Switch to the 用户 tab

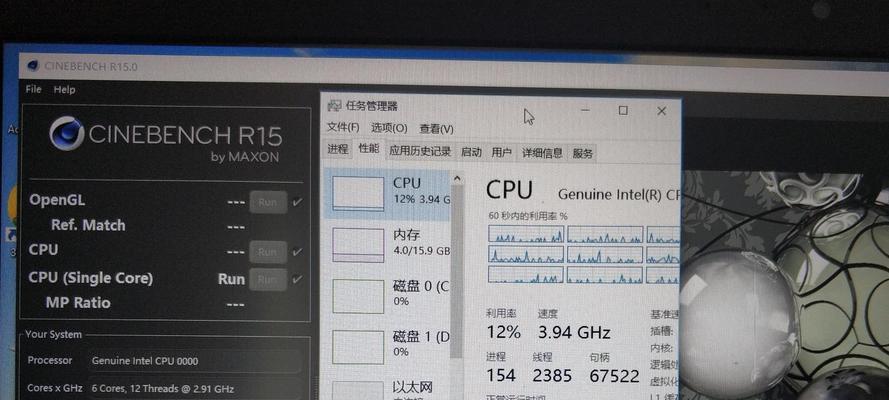pyautogui.click(x=502, y=152)
